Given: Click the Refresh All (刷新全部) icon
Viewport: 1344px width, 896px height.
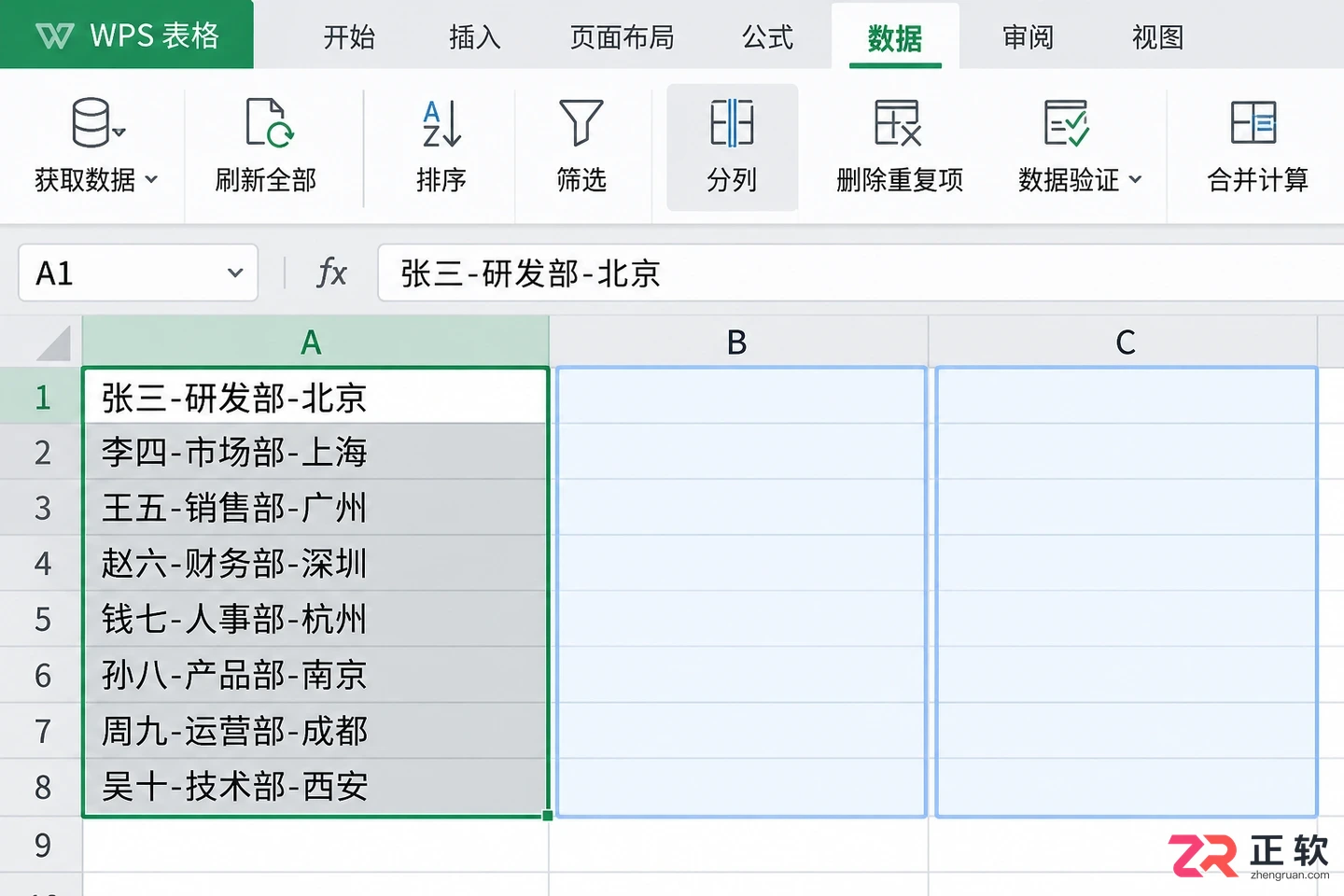Looking at the screenshot, I should click(268, 123).
